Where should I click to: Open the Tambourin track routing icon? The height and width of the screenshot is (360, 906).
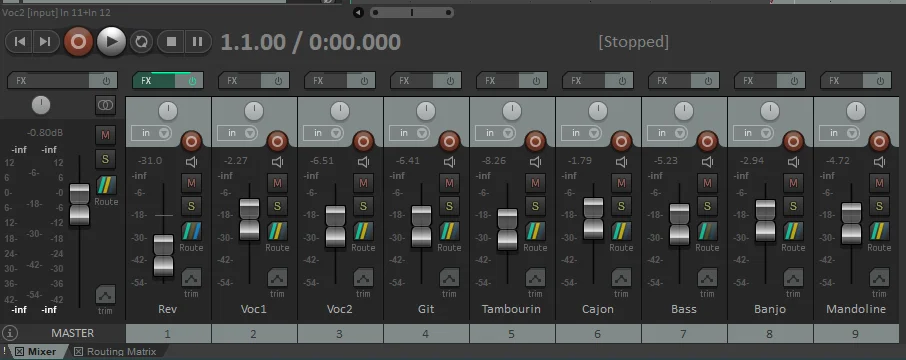pyautogui.click(x=536, y=231)
